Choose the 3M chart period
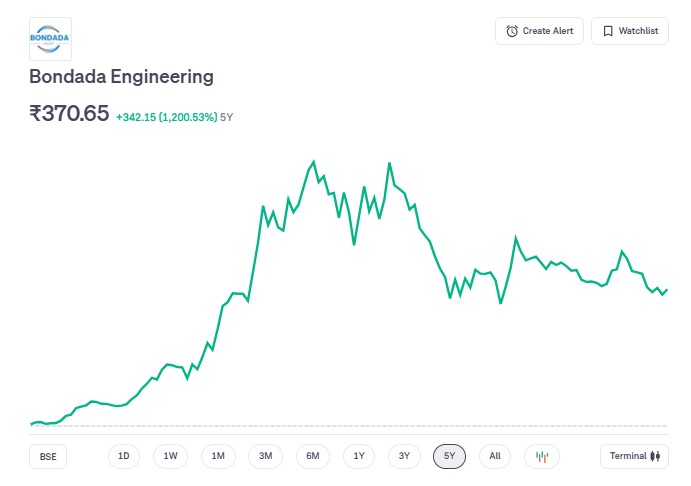Image resolution: width=691 pixels, height=486 pixels. [x=265, y=456]
